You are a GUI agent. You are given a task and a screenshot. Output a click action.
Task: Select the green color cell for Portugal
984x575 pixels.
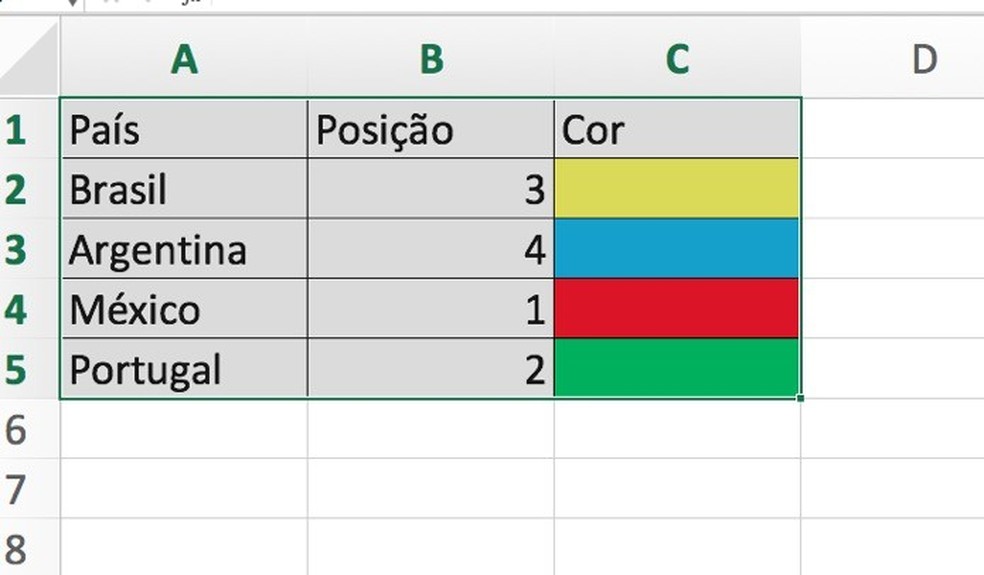pos(677,369)
